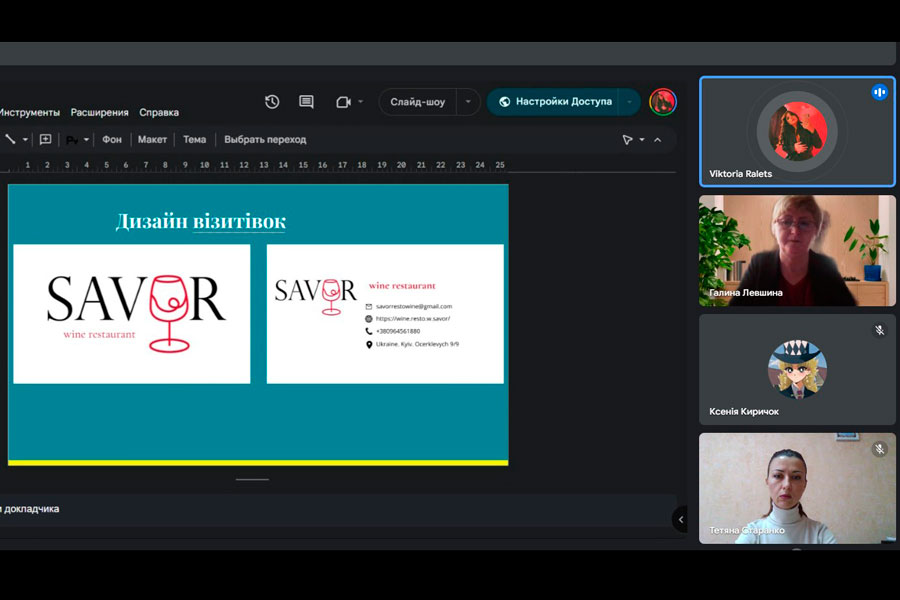Open the Справка menu
The image size is (900, 600).
pos(159,113)
